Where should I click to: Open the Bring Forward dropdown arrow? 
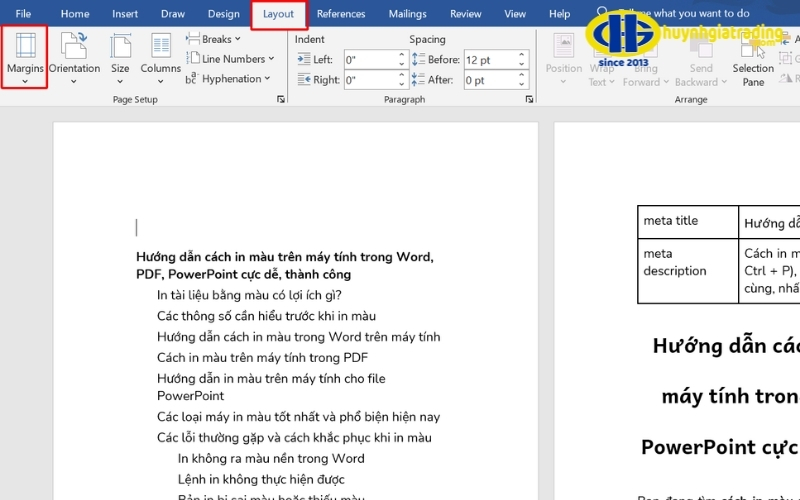pyautogui.click(x=666, y=82)
